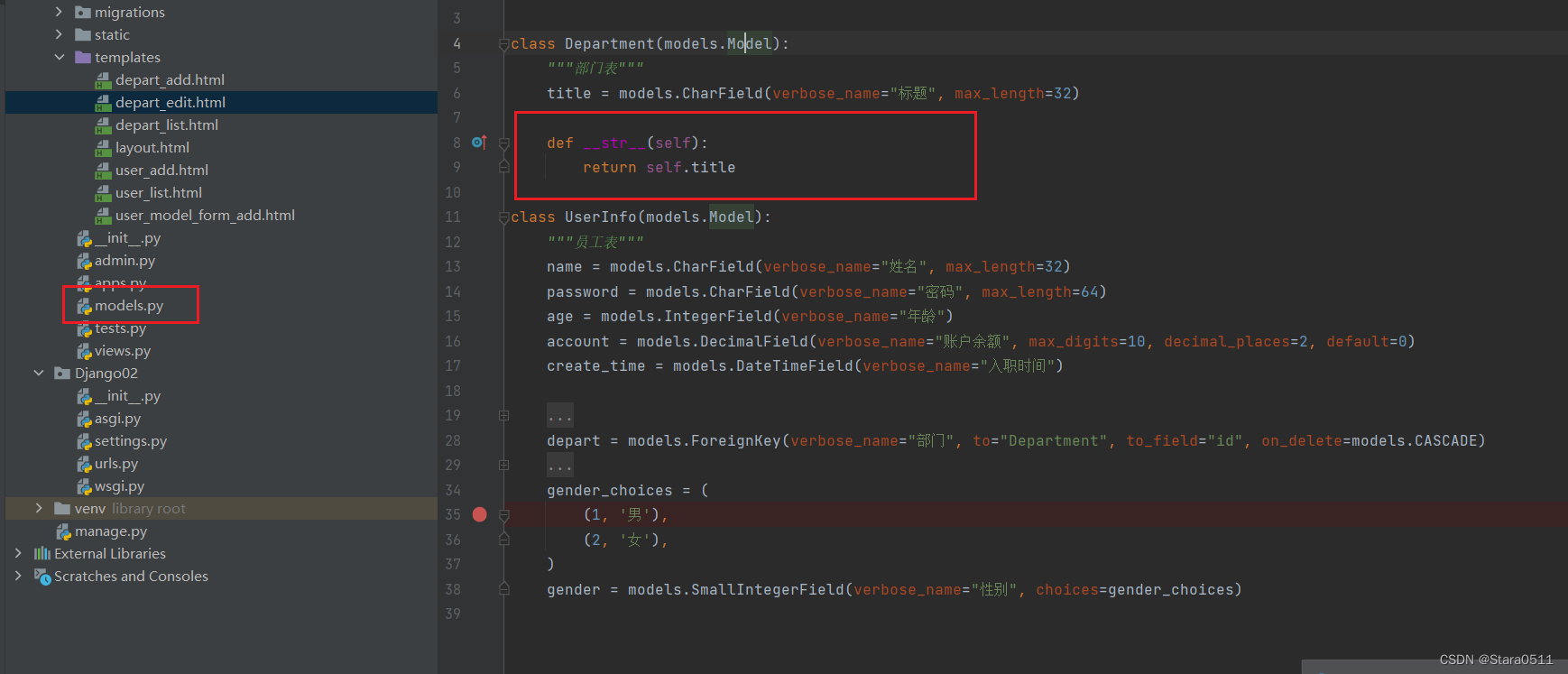Click the templates folder icon

coord(83,57)
